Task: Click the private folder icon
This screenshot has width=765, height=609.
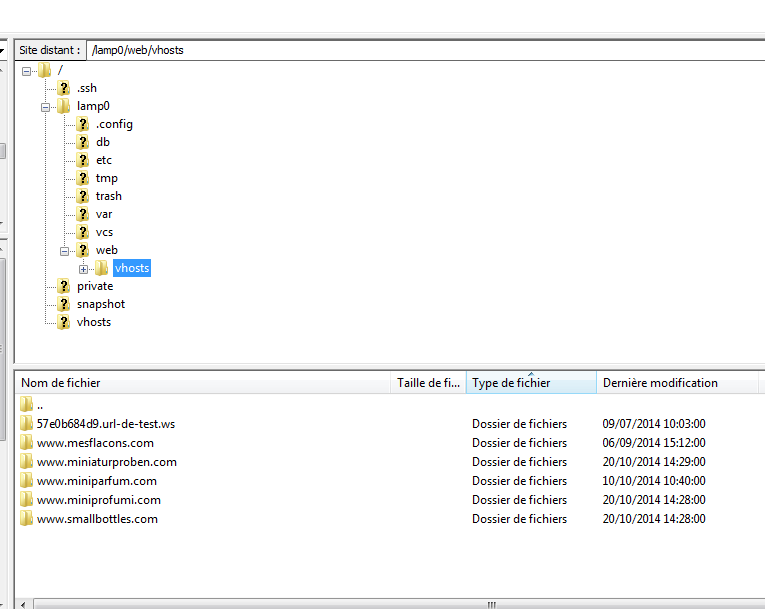Action: (63, 286)
